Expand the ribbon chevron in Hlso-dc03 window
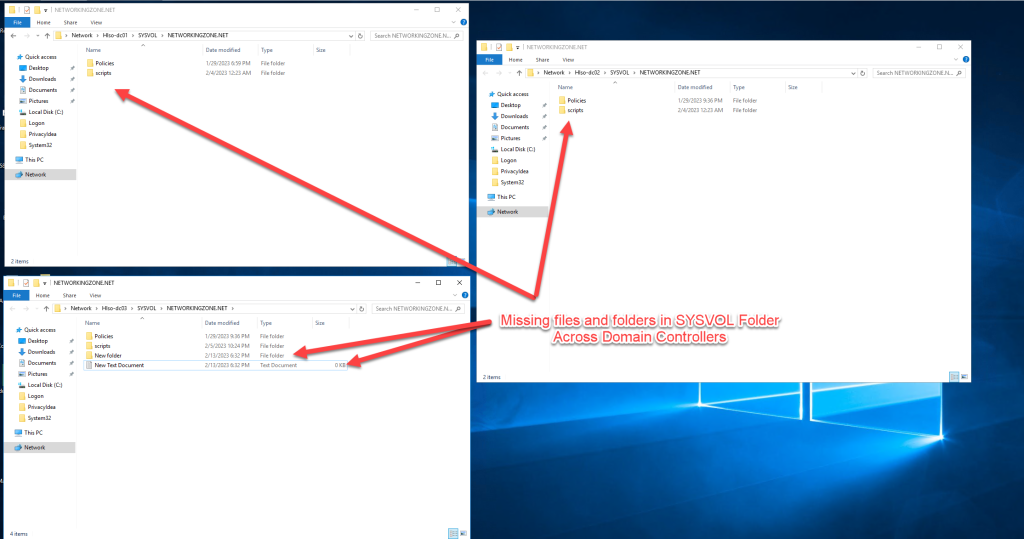Viewport: 1024px width, 539px height. pyautogui.click(x=453, y=296)
